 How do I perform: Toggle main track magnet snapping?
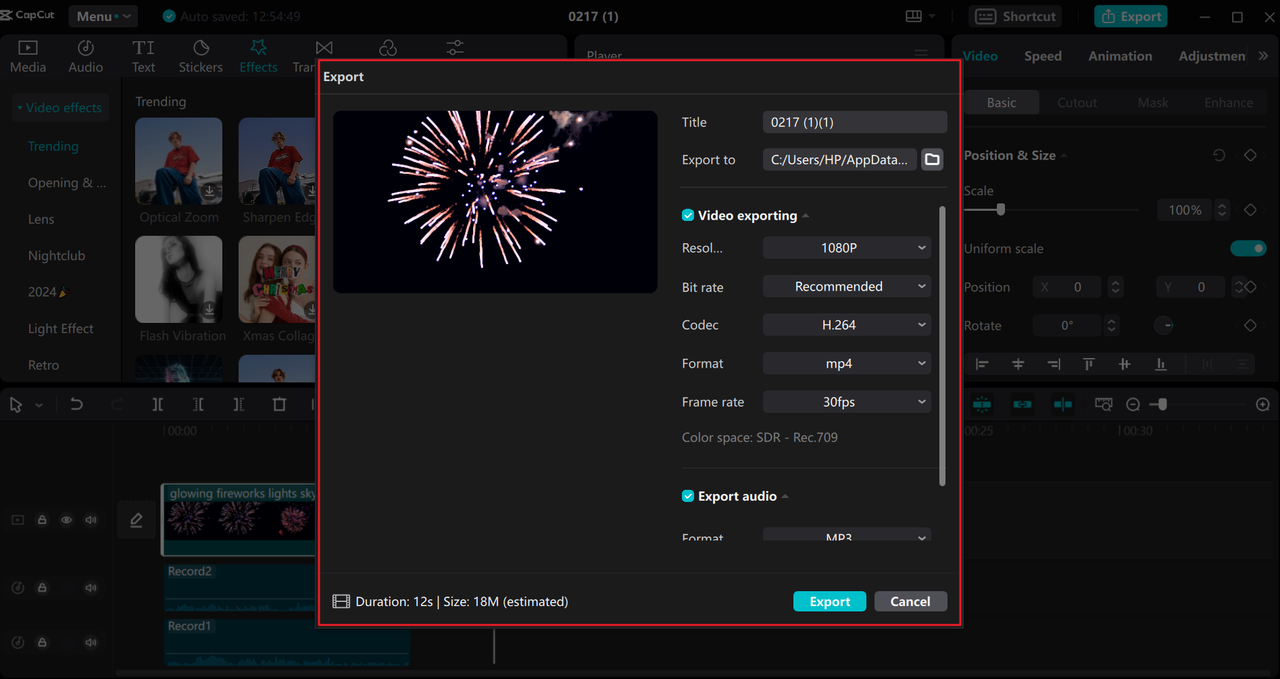pyautogui.click(x=982, y=404)
